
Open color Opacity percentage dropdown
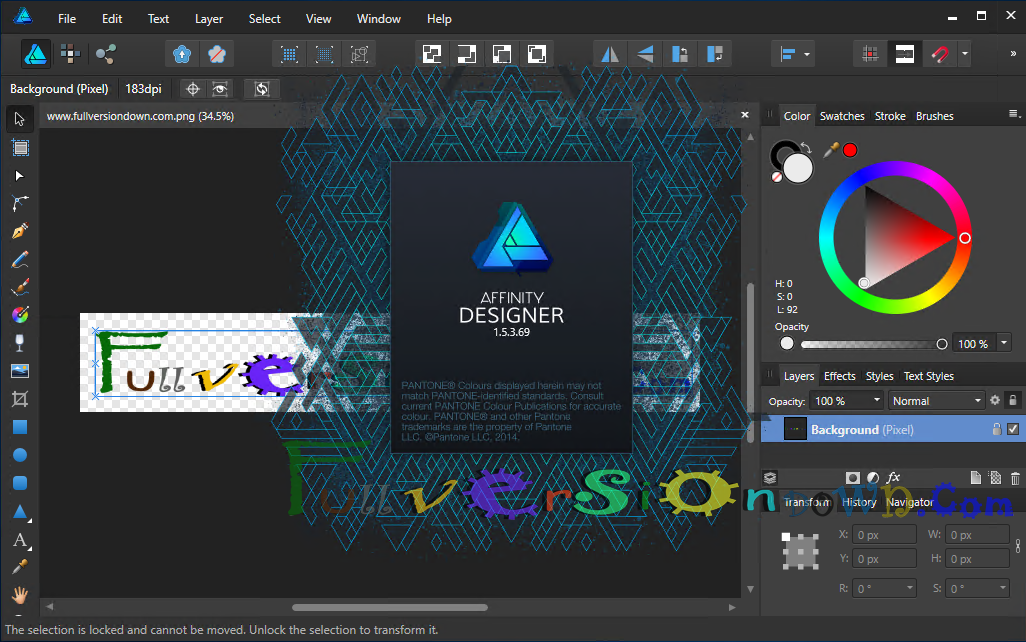coord(1004,343)
